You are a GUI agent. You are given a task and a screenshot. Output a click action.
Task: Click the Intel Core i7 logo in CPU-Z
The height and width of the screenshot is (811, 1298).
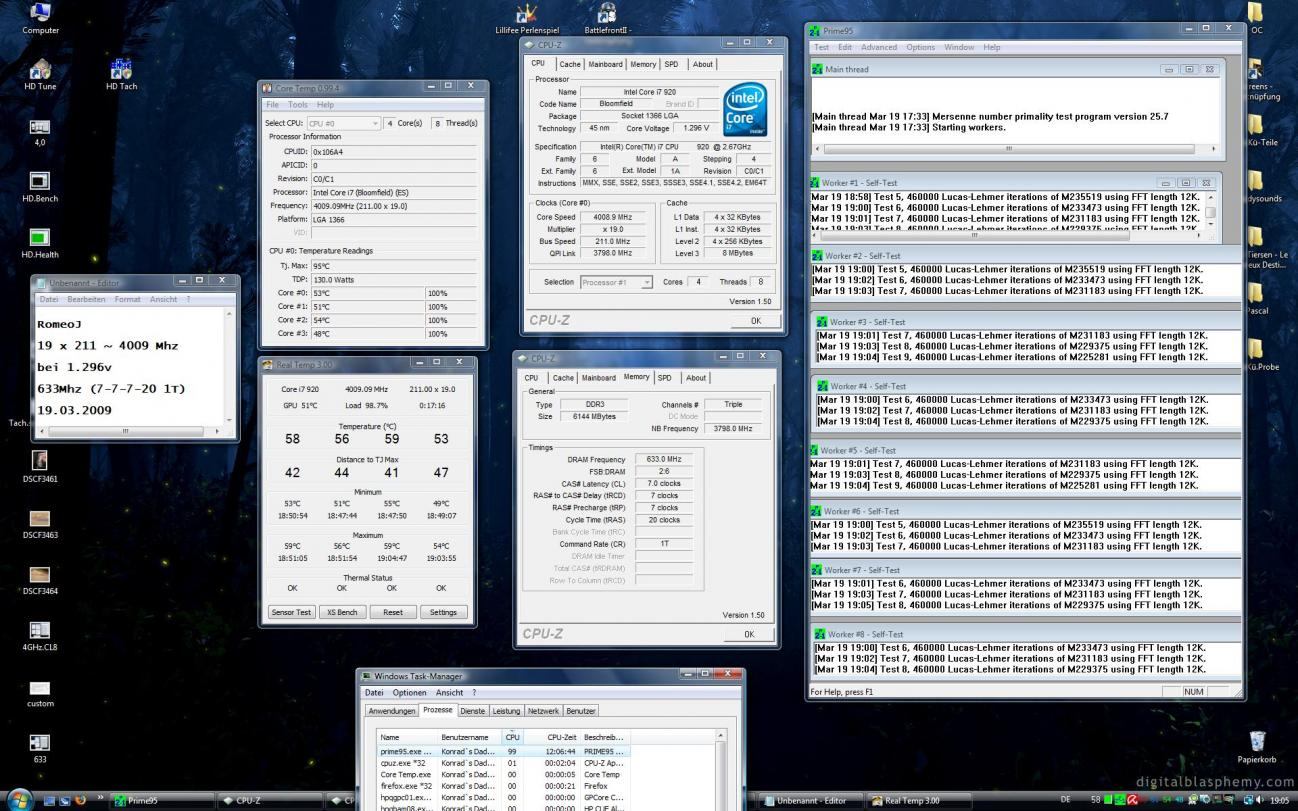(745, 110)
